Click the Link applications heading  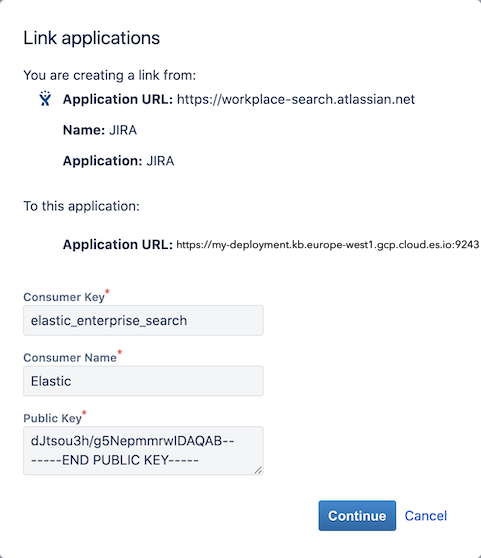91,38
